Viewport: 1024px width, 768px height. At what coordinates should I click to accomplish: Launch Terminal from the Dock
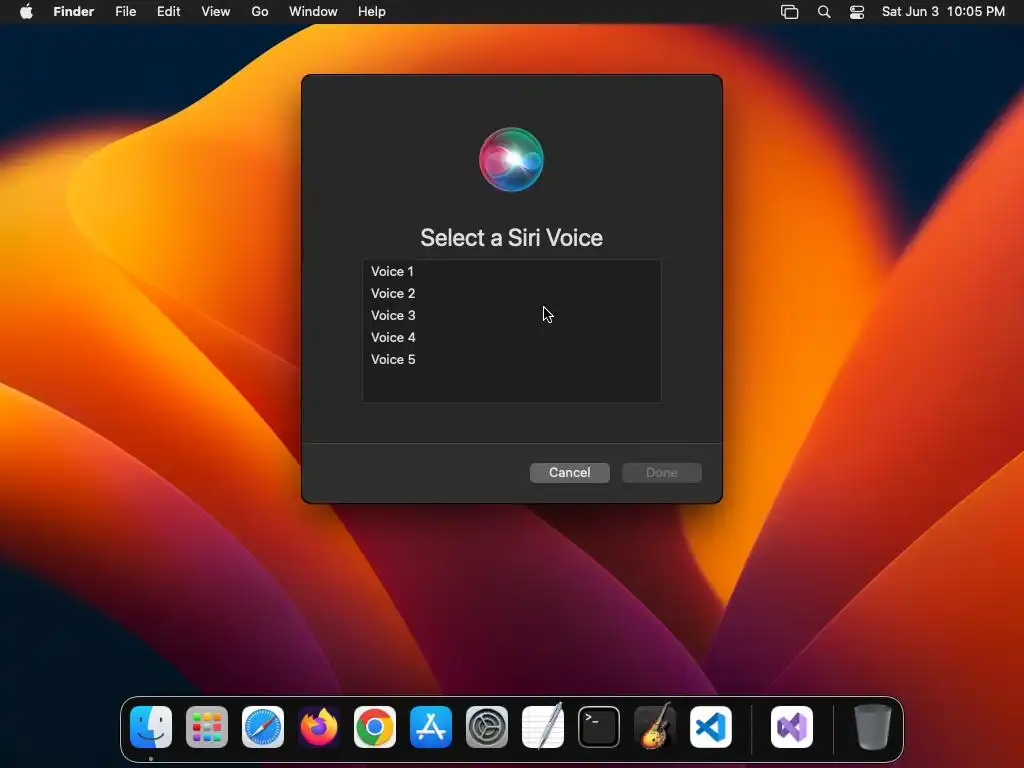599,727
